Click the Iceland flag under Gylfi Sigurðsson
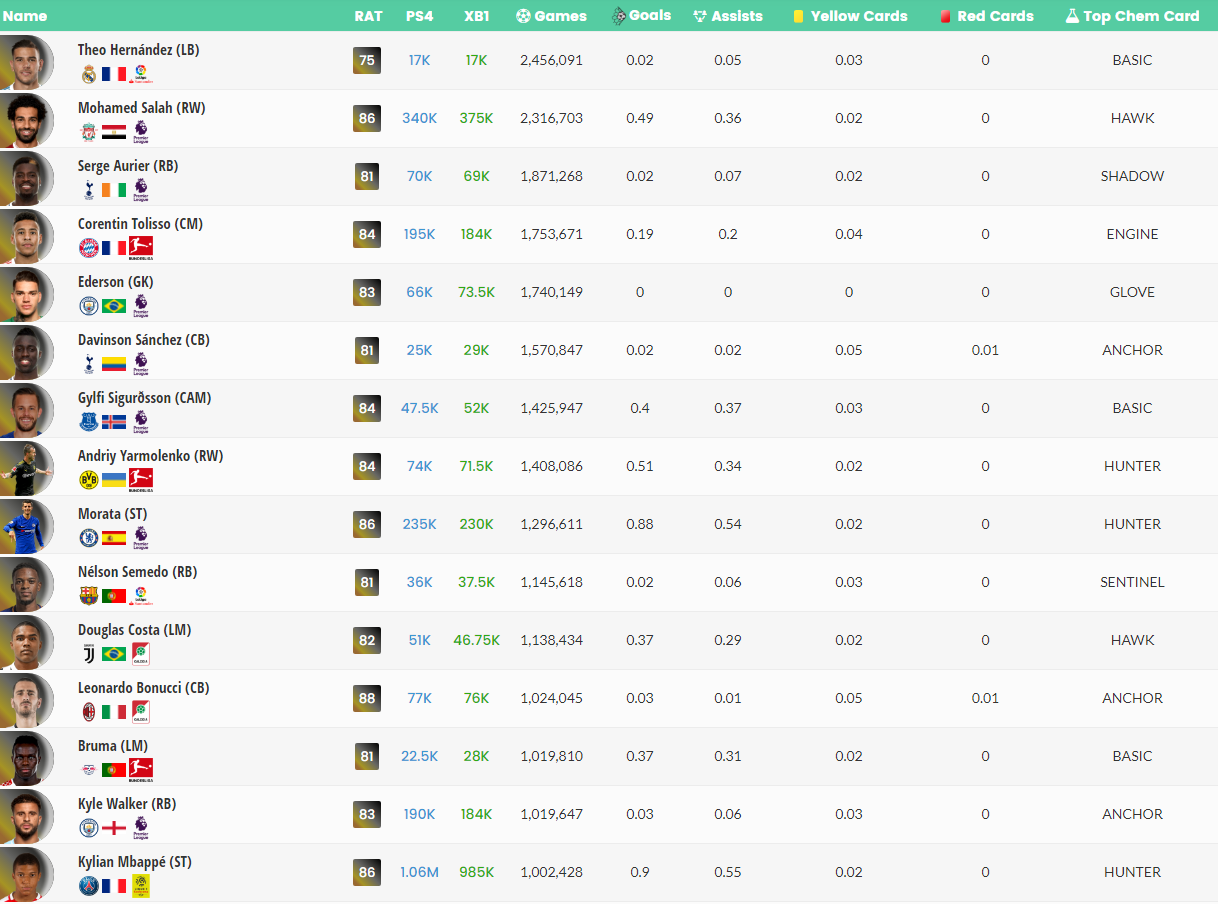Screen dimensions: 1218x904 click(x=114, y=422)
